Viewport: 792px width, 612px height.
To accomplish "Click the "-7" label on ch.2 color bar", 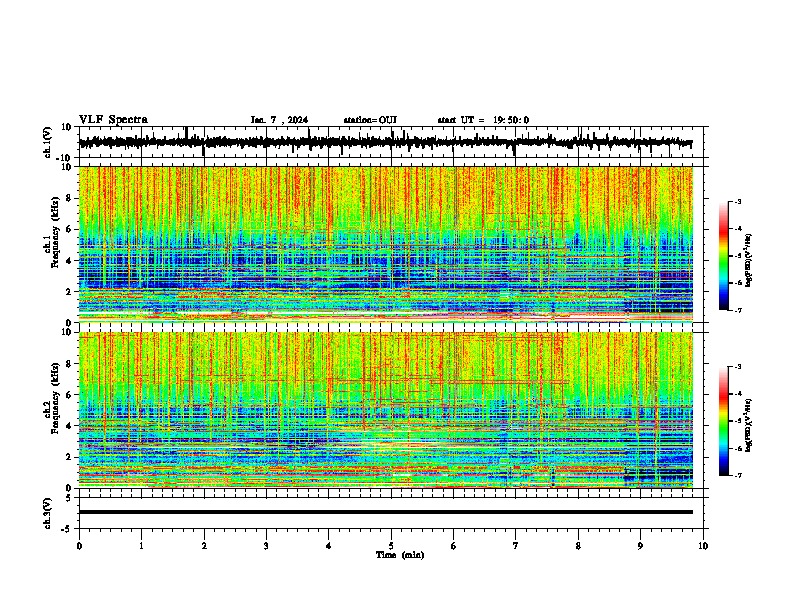I will 738,476.
